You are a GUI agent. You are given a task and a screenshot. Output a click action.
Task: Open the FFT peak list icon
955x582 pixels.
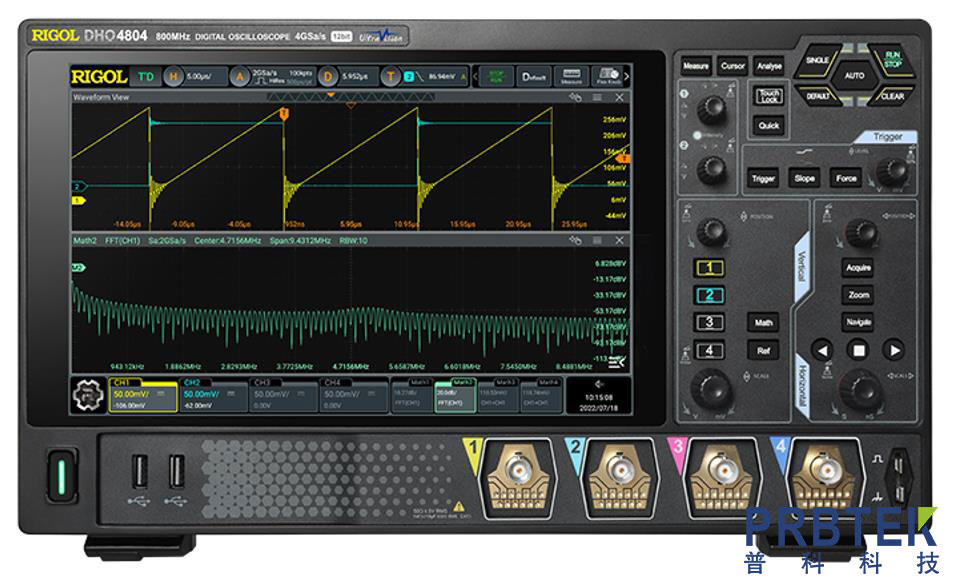pos(617,363)
